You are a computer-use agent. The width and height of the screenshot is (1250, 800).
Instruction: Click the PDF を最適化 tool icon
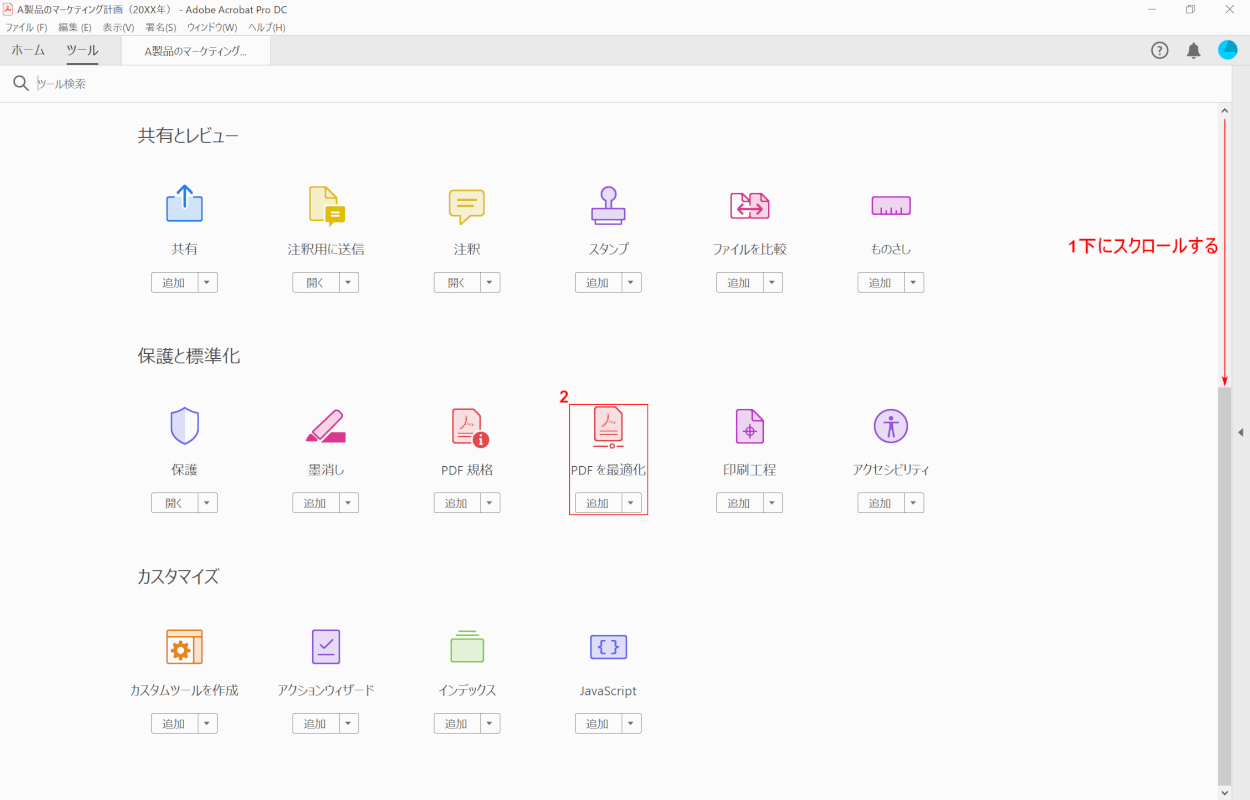[x=608, y=427]
